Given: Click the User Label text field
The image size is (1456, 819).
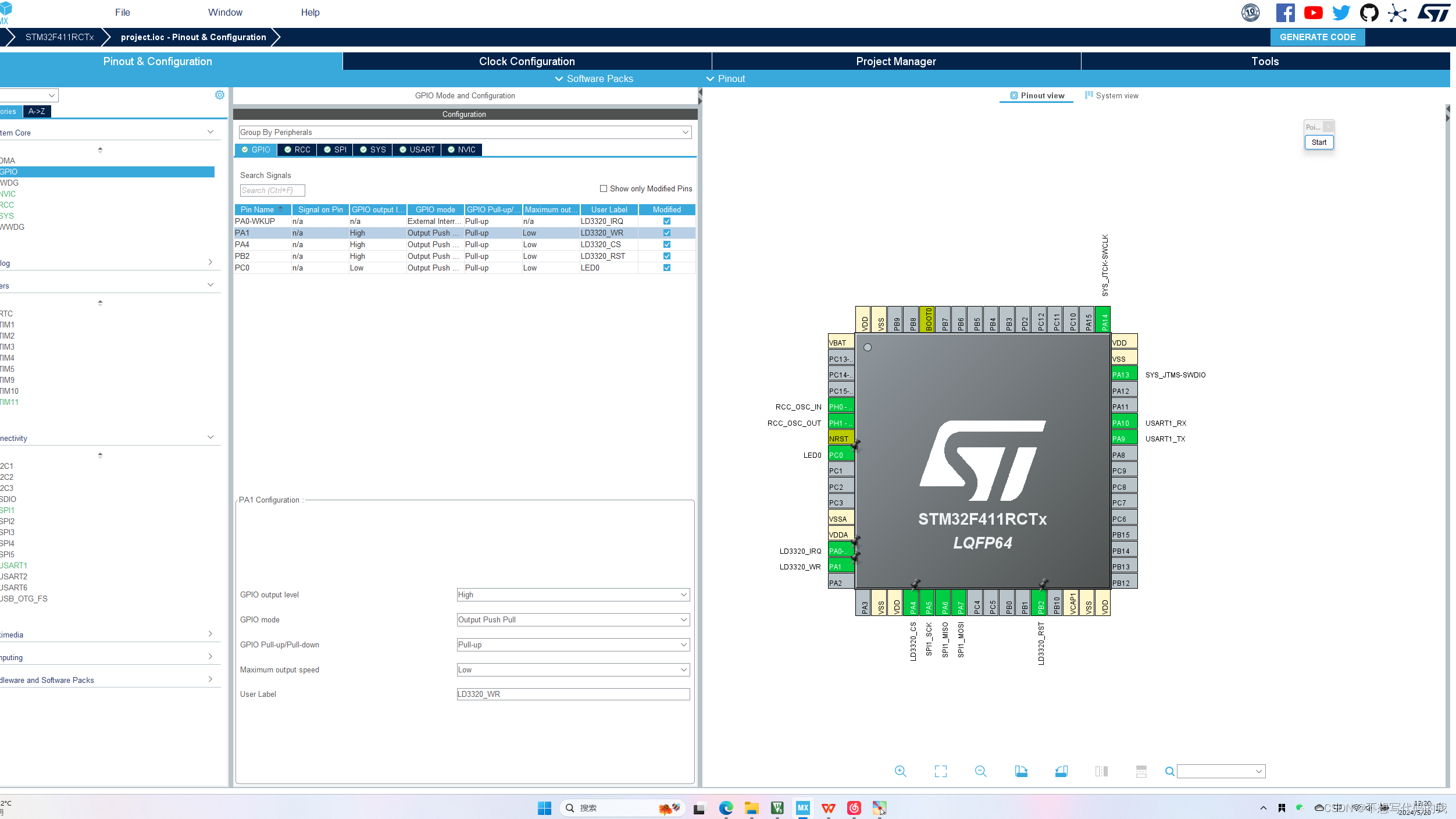Looking at the screenshot, I should [x=573, y=694].
